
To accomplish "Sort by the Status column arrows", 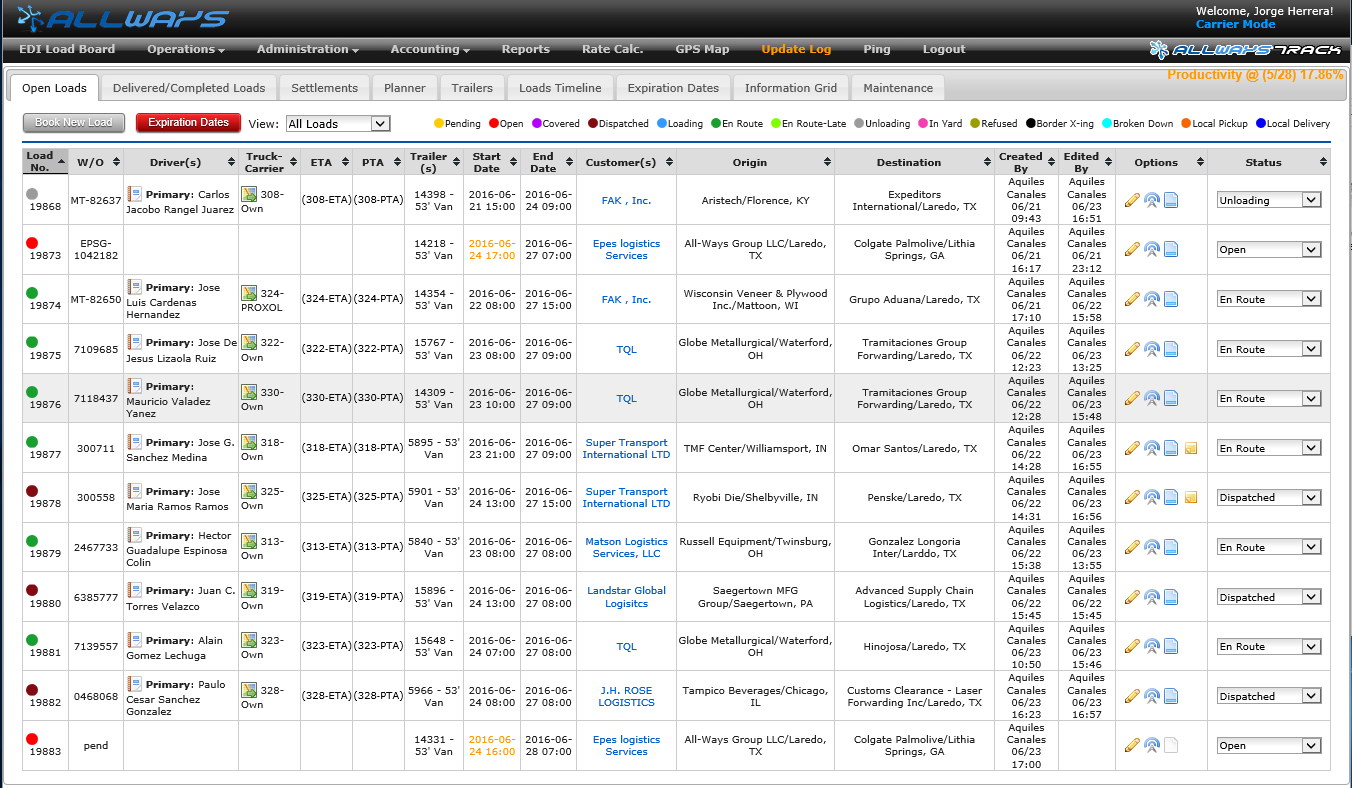I will (x=1324, y=162).
